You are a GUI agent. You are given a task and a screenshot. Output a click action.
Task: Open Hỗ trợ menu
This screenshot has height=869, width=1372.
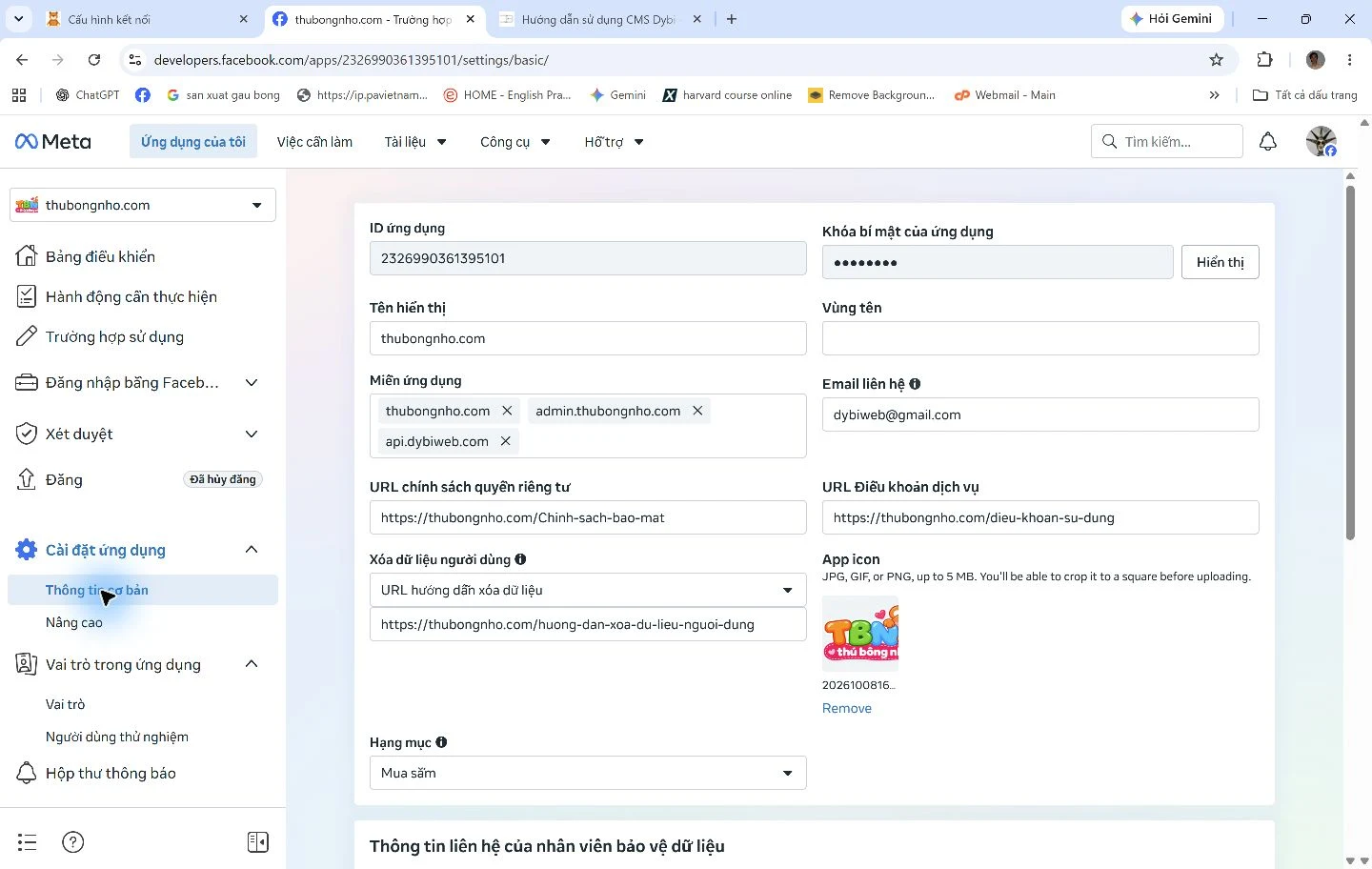(615, 142)
